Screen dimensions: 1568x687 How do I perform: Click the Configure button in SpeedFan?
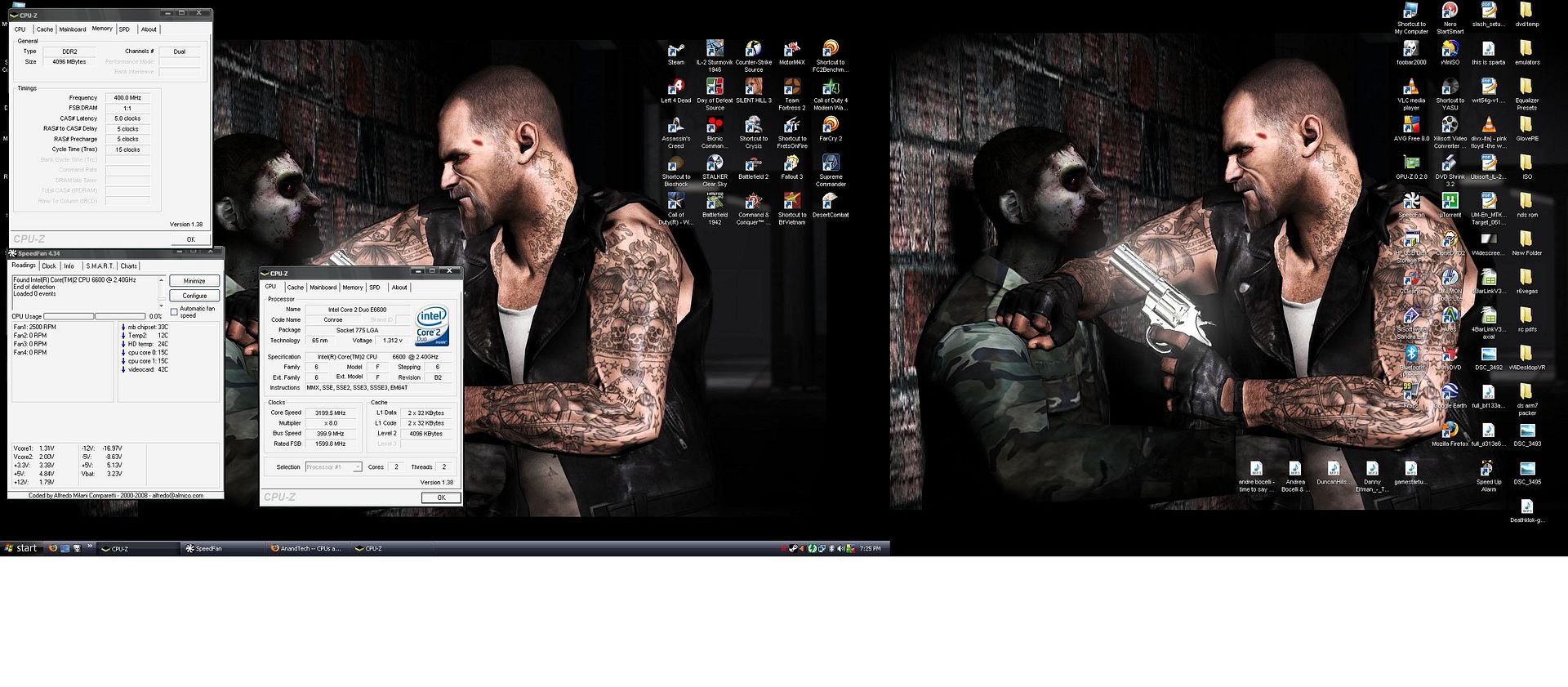(194, 296)
